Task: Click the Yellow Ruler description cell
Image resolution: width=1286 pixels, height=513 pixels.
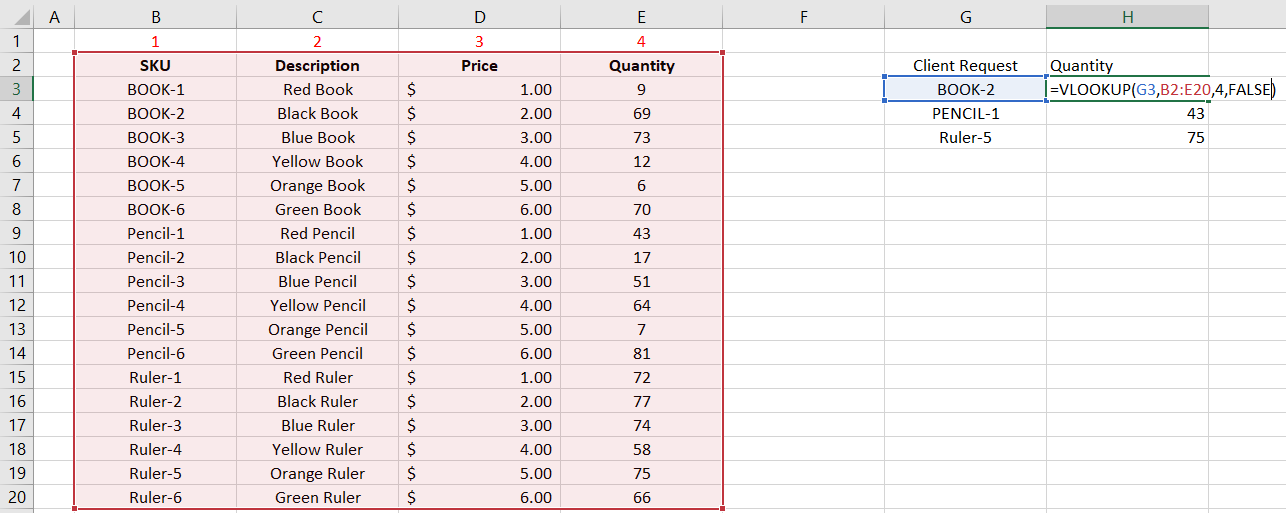Action: pos(317,449)
